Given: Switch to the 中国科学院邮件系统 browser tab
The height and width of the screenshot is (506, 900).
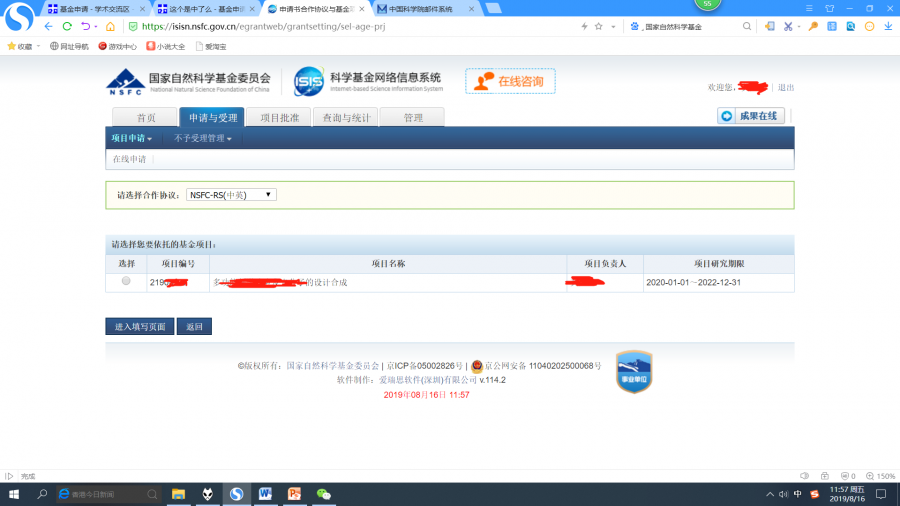Looking at the screenshot, I should (421, 9).
